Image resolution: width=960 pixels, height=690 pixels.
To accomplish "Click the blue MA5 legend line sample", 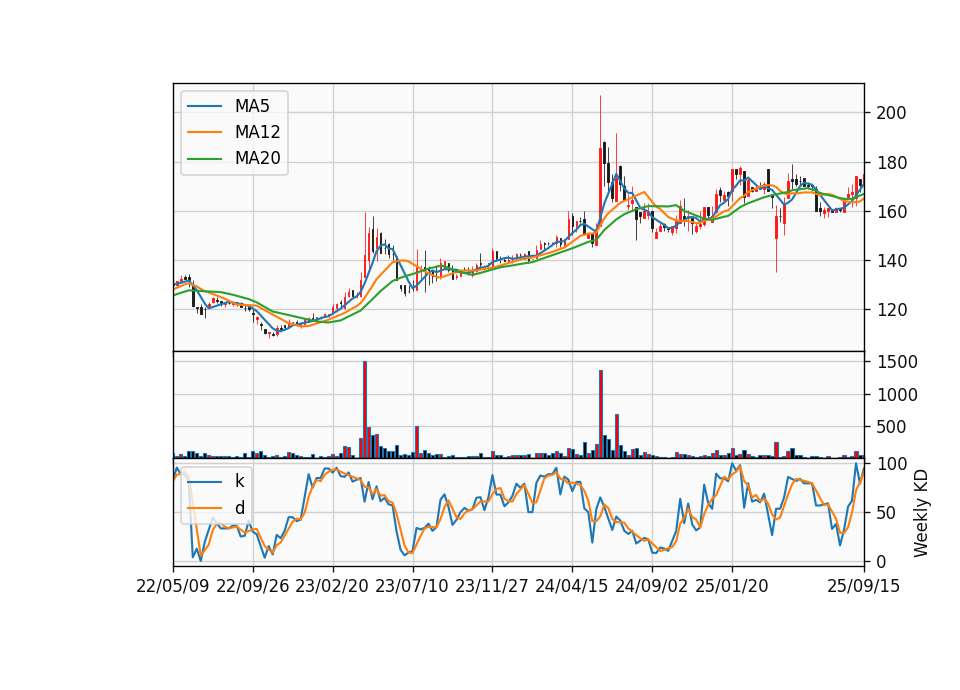I will click(x=204, y=106).
